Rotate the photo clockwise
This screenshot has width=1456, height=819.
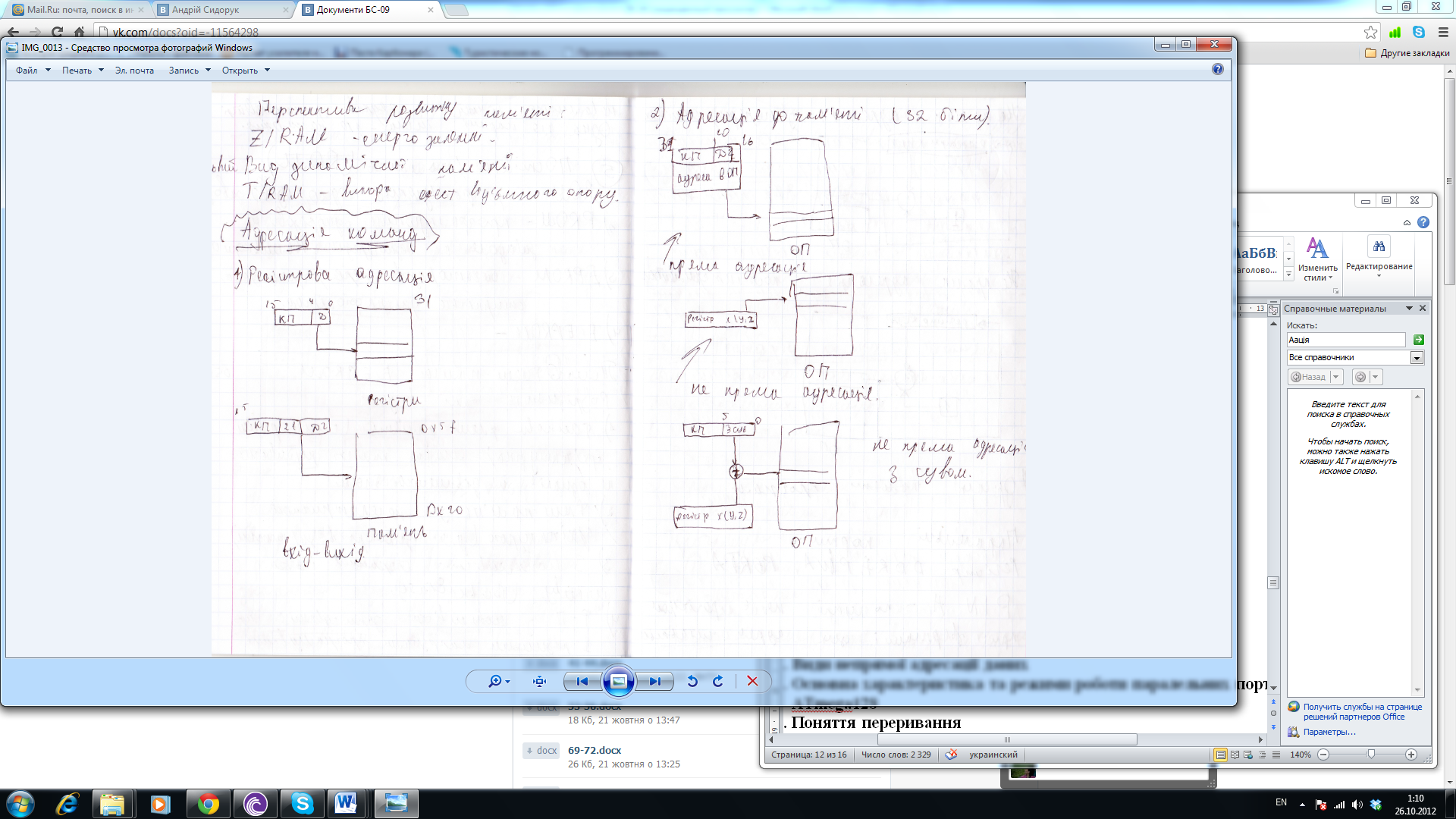tap(717, 681)
